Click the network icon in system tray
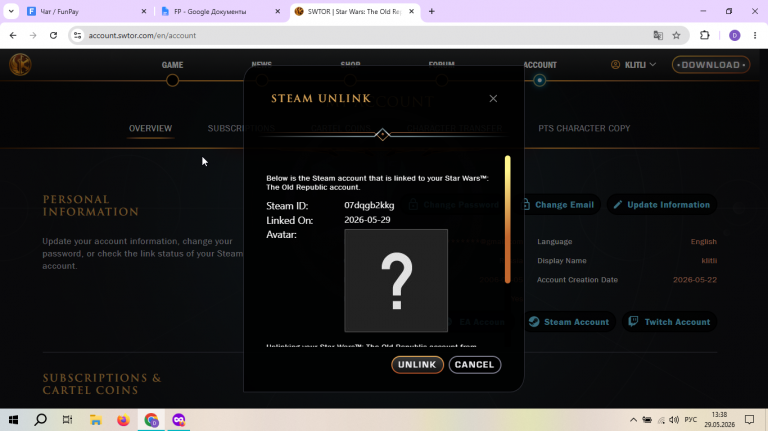 661,420
